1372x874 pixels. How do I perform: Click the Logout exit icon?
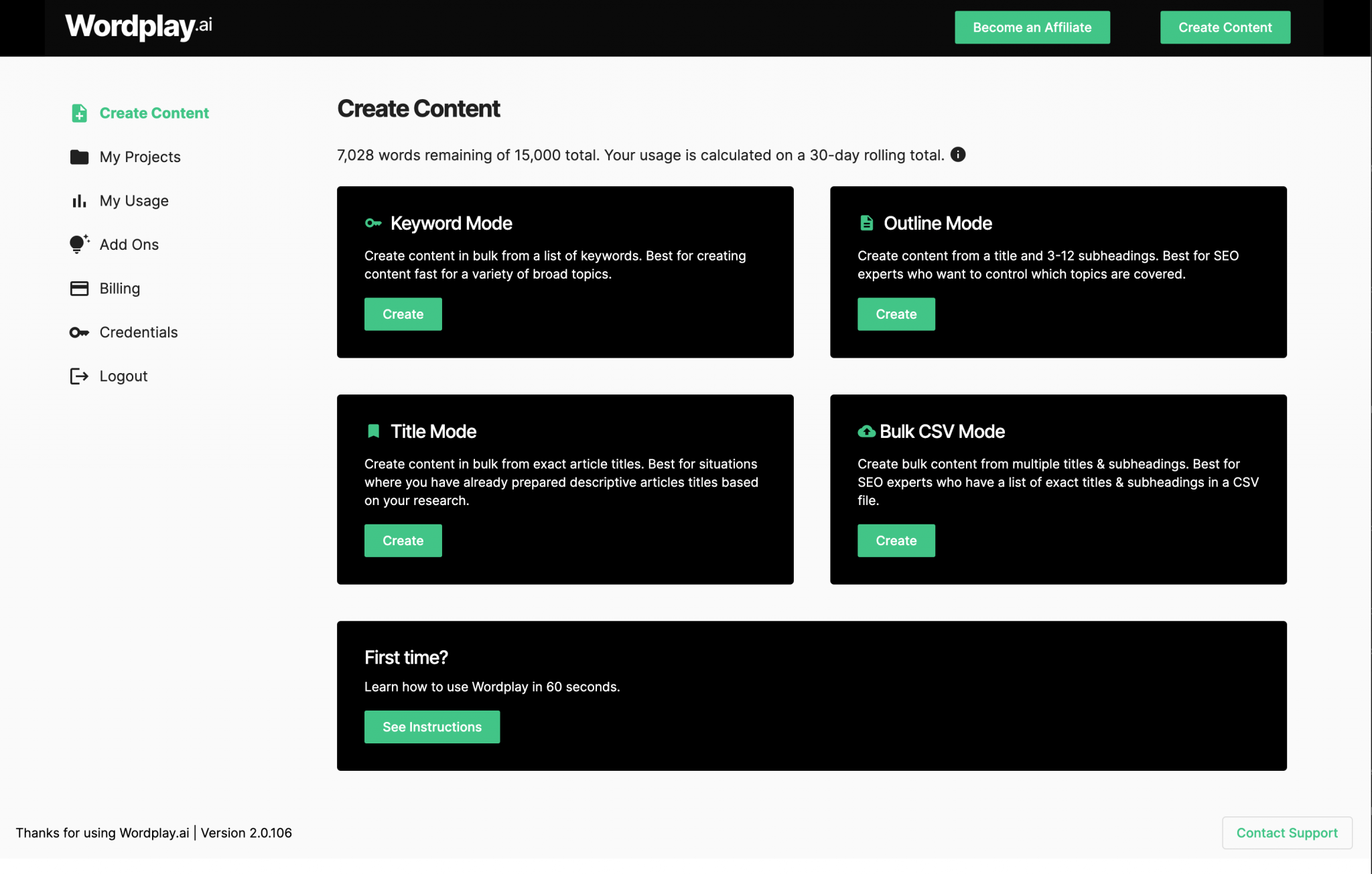pos(79,376)
